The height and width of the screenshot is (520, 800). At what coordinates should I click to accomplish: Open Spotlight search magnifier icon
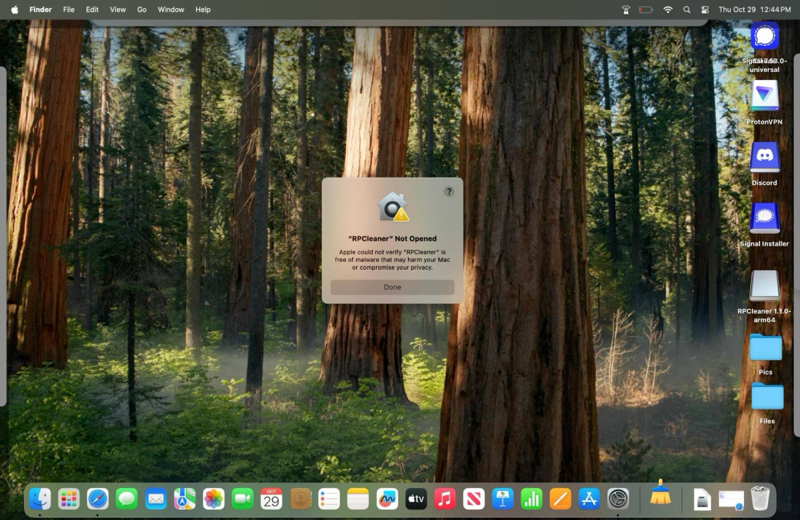(x=687, y=10)
